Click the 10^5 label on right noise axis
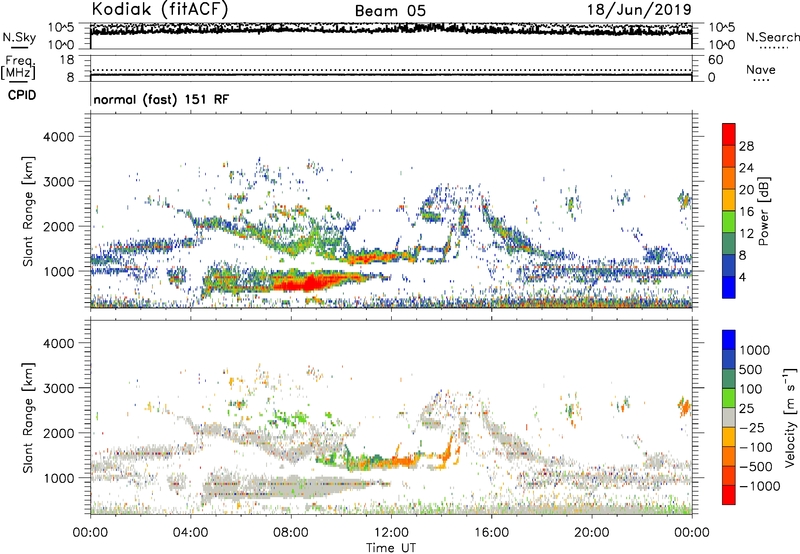 coord(721,28)
